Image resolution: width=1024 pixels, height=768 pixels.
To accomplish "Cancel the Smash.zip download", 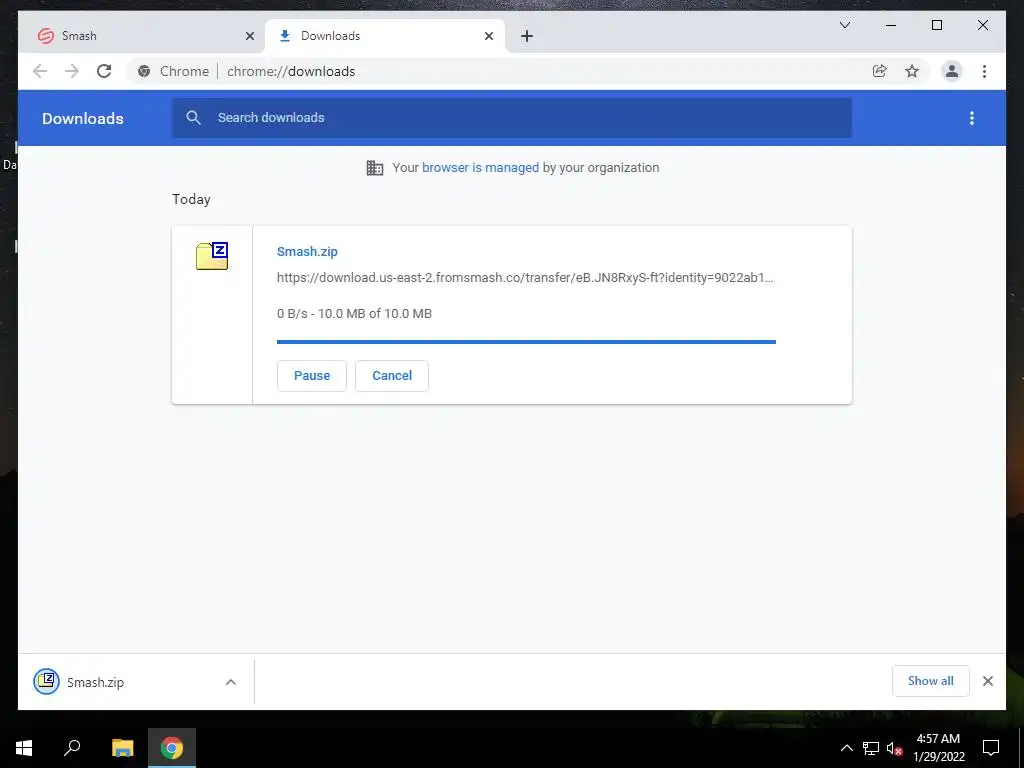I will [x=392, y=376].
